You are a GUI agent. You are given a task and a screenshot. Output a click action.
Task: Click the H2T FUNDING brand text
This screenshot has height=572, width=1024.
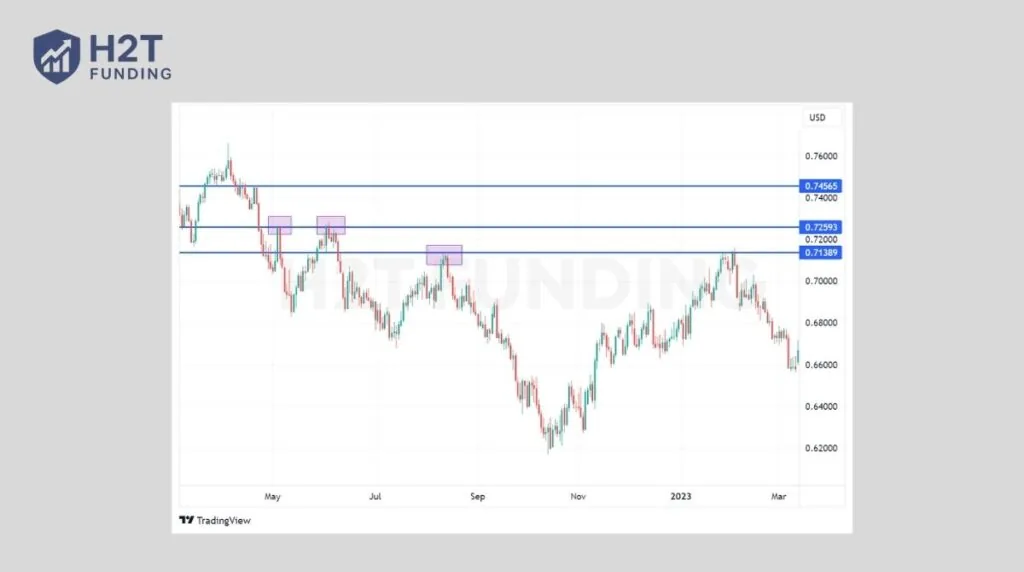pyautogui.click(x=131, y=57)
